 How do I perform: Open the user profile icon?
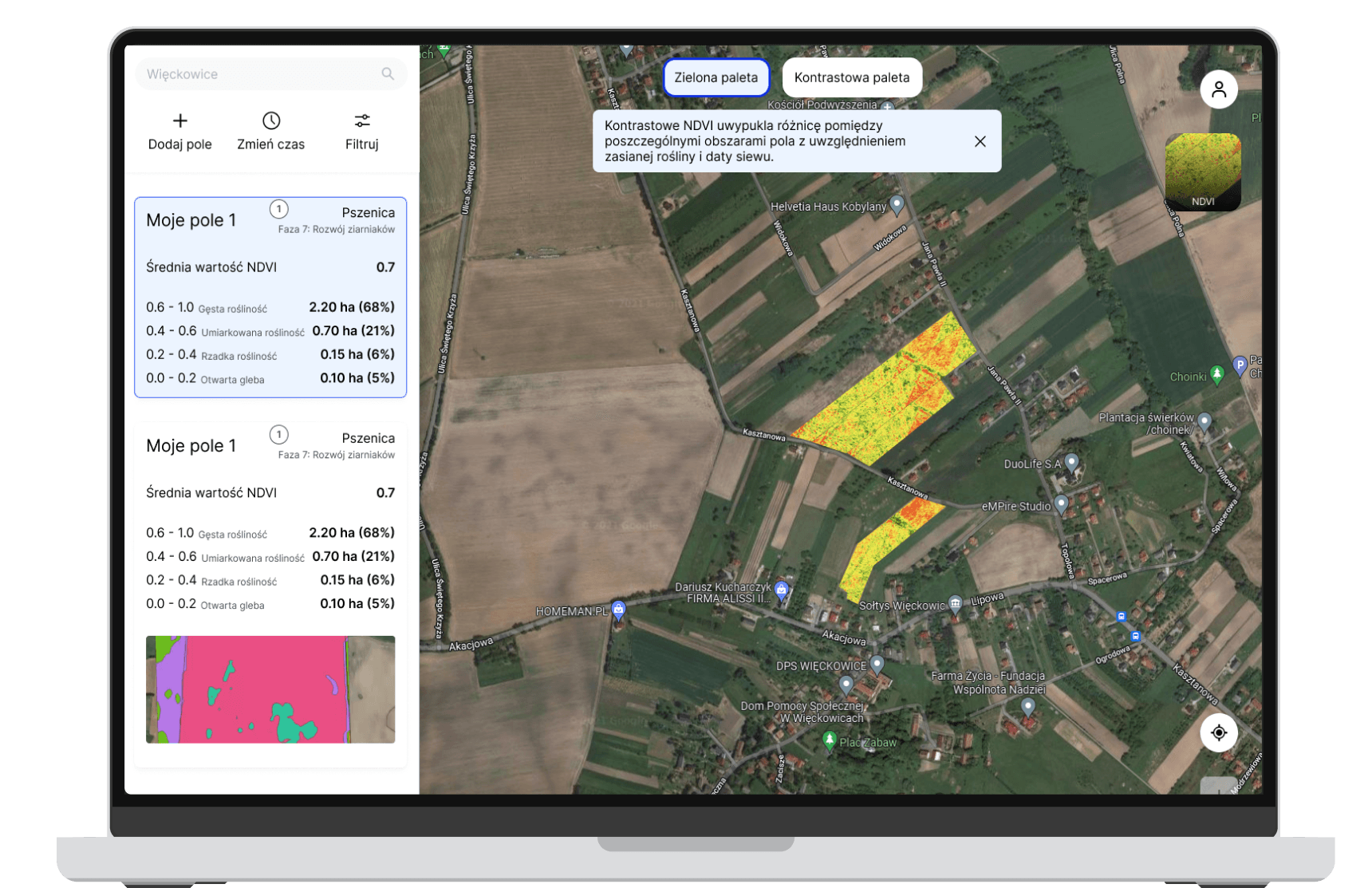coord(1218,89)
